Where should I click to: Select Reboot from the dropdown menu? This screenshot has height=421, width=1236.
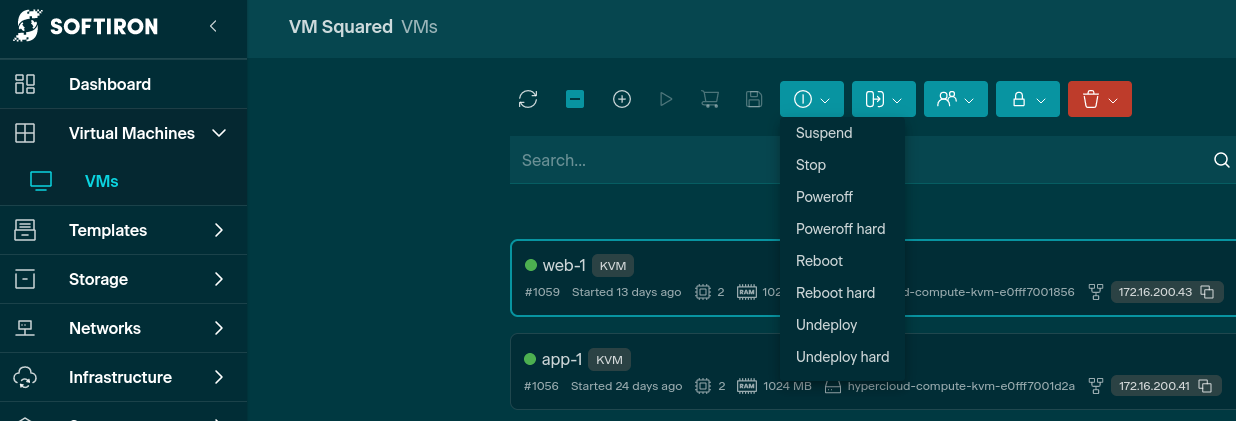[819, 261]
